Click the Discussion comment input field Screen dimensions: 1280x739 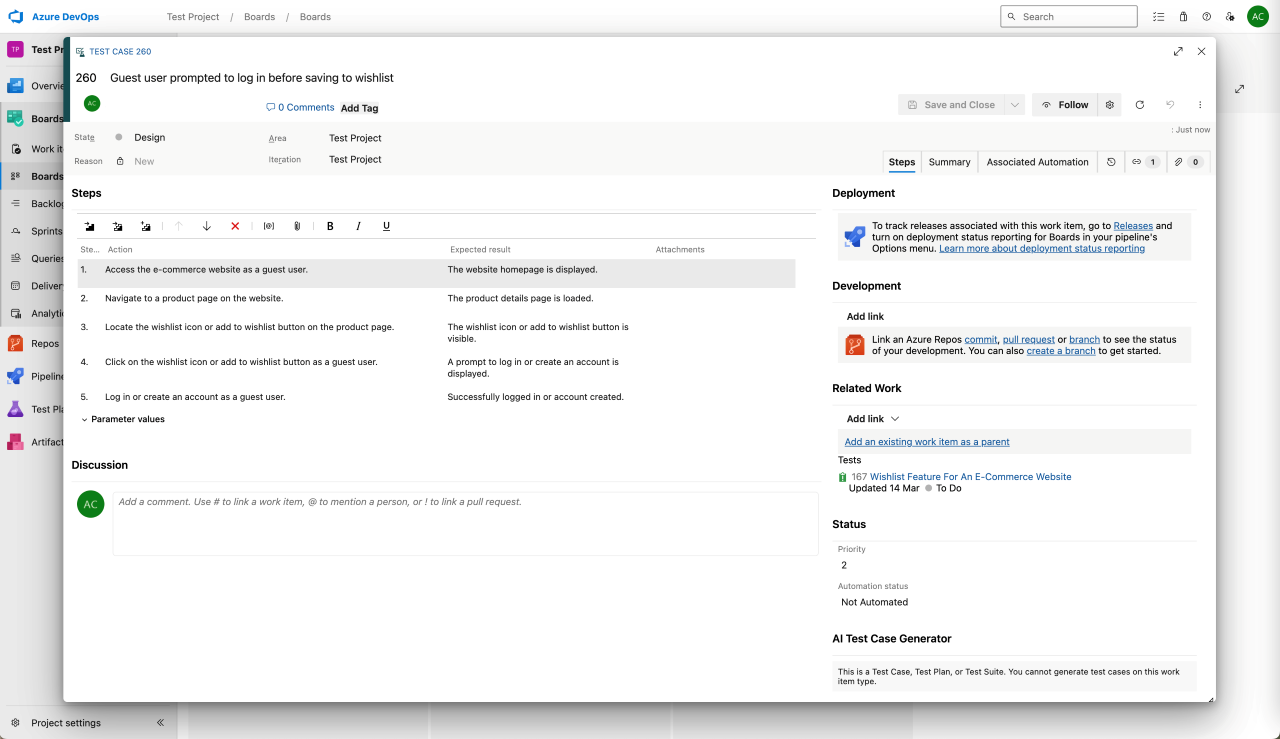(x=465, y=523)
